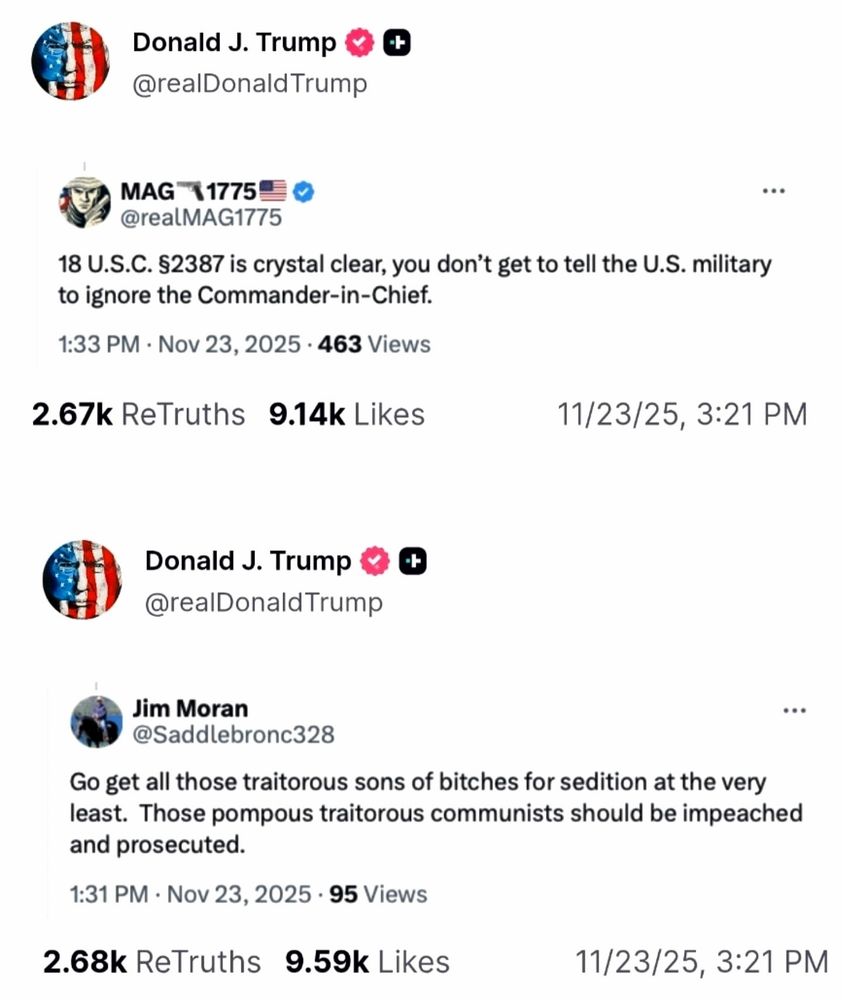The image size is (842, 1000).
Task: View the 9.59k Likes list
Action: (x=367, y=962)
